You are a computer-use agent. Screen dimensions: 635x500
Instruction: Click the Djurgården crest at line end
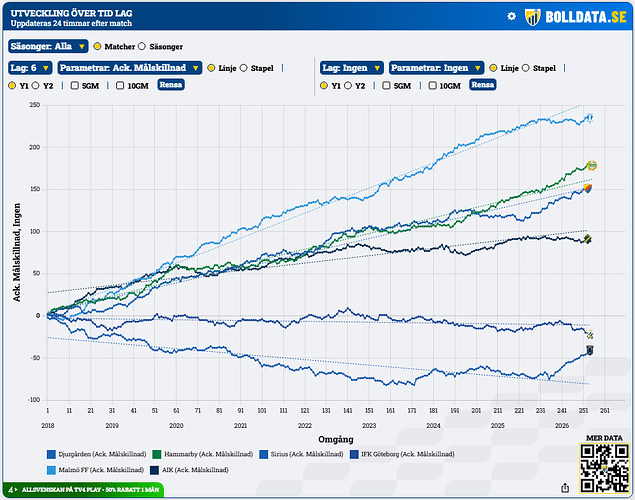tap(588, 188)
